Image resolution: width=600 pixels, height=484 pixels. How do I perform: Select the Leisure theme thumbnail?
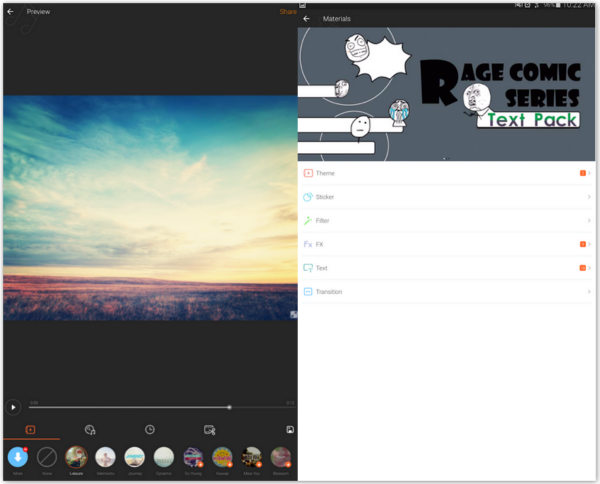click(76, 457)
